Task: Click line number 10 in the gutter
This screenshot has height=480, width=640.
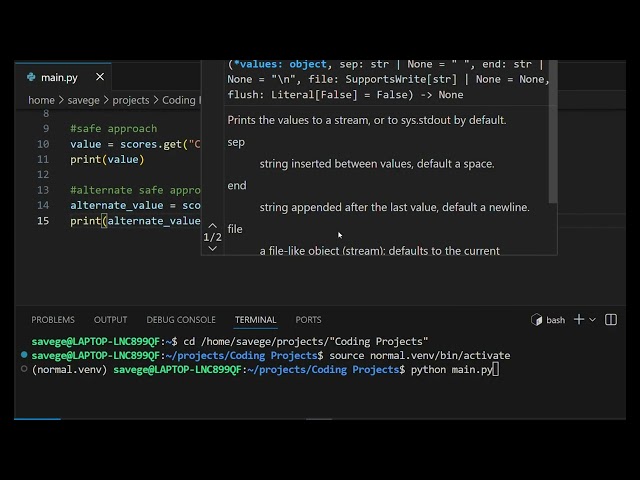Action: click(x=43, y=144)
